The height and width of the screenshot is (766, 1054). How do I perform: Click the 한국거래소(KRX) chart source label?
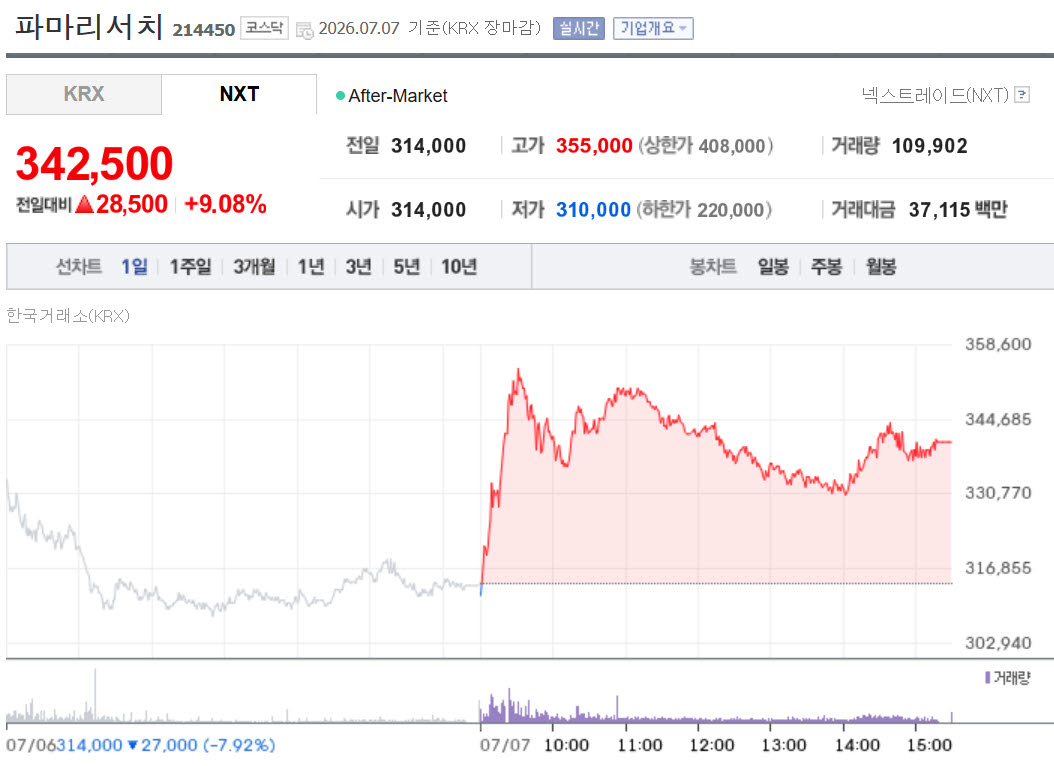click(68, 315)
